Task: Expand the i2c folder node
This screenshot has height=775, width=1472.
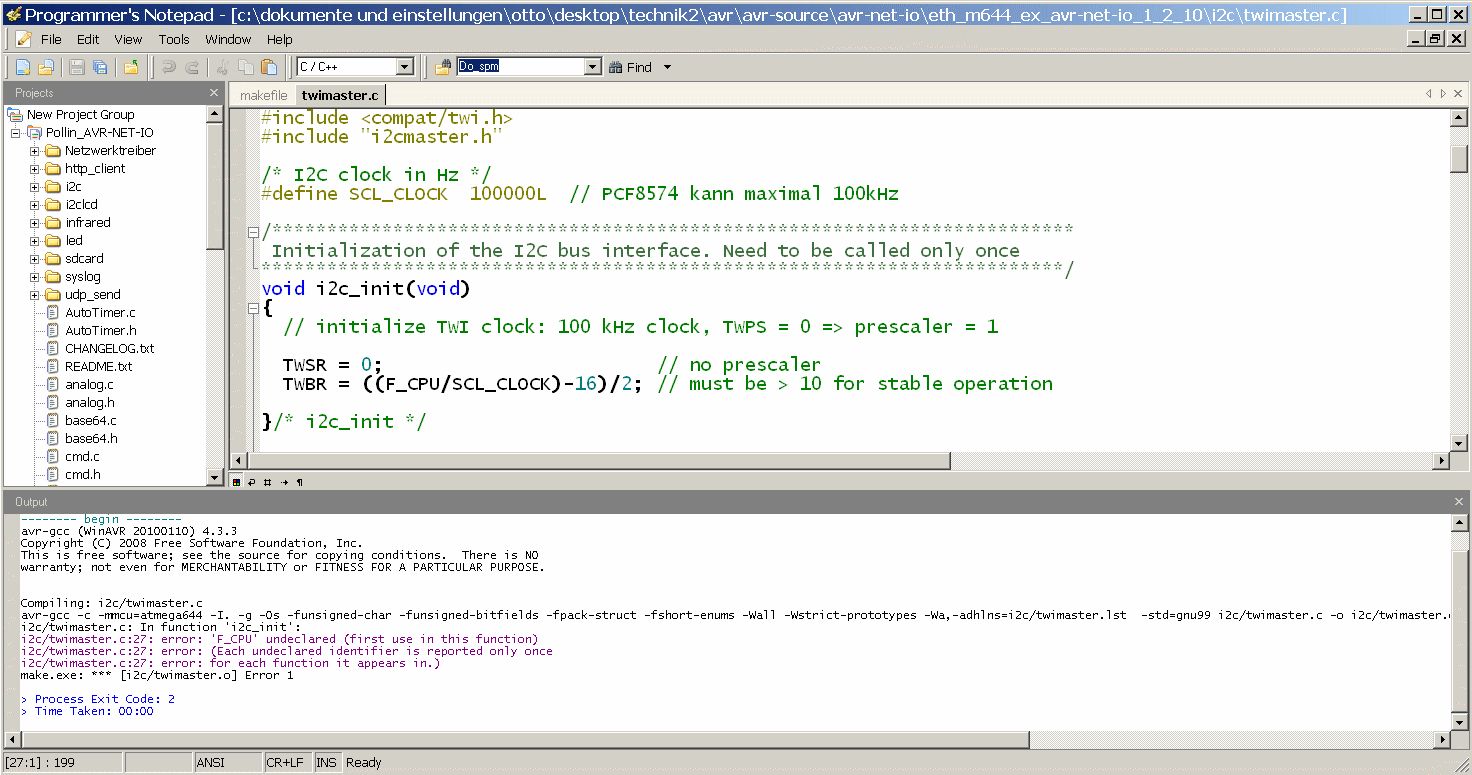Action: tap(34, 187)
